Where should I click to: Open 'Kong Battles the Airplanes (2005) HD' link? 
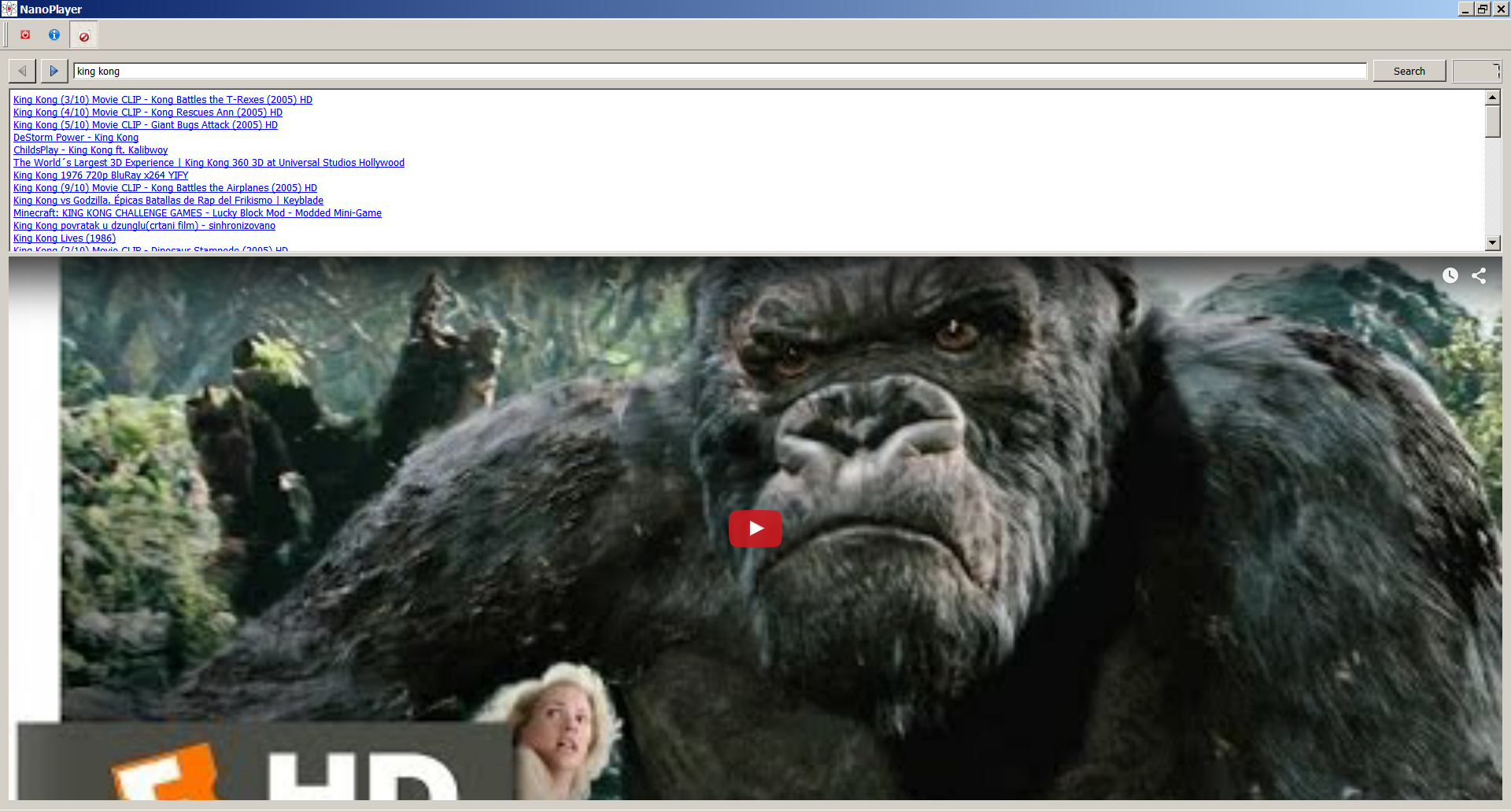pyautogui.click(x=165, y=188)
